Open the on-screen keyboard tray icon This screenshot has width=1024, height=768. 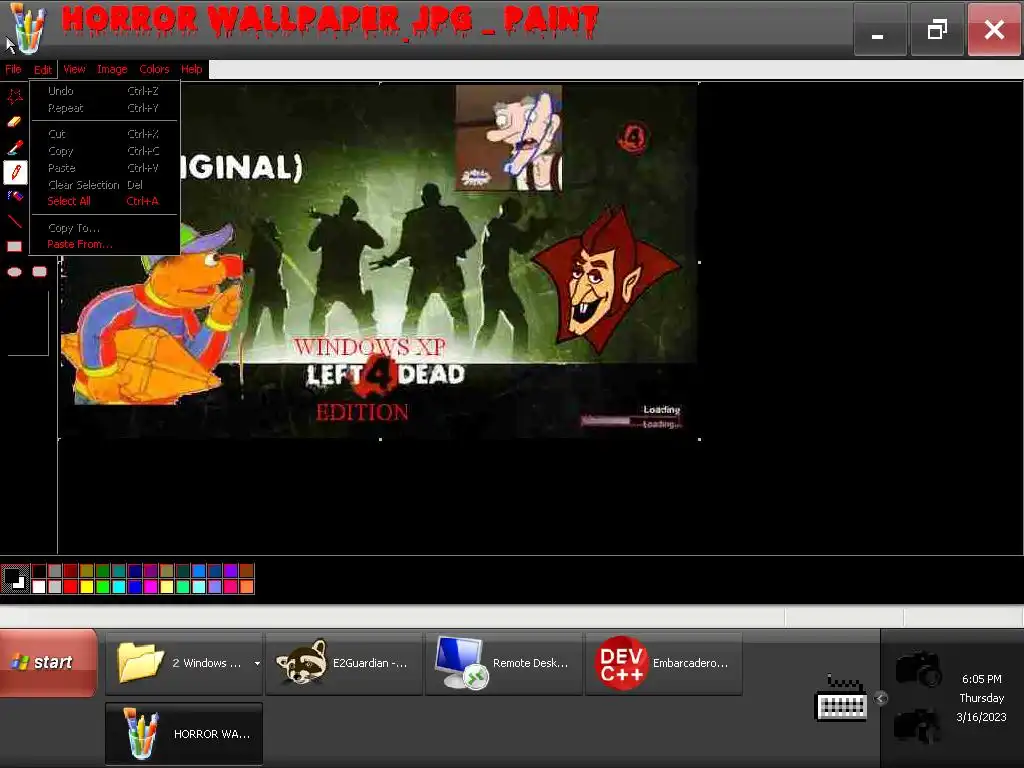(842, 698)
